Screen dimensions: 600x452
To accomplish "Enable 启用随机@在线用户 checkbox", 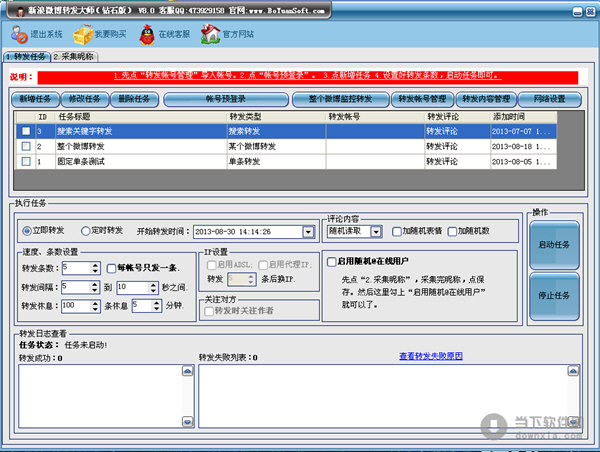I will point(332,262).
